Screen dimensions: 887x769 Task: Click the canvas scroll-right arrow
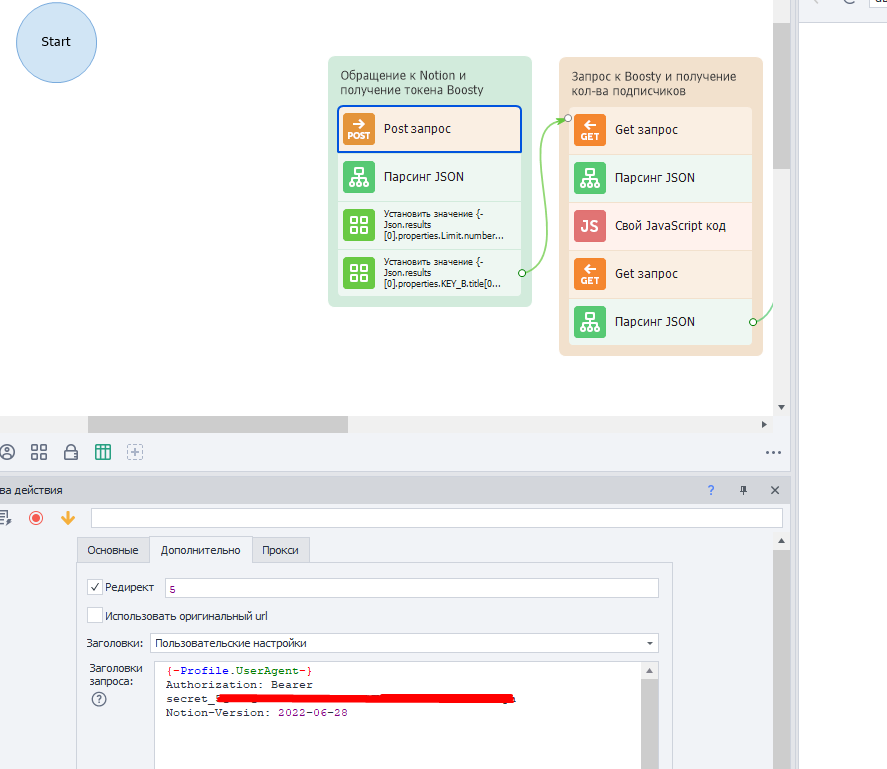point(764,424)
